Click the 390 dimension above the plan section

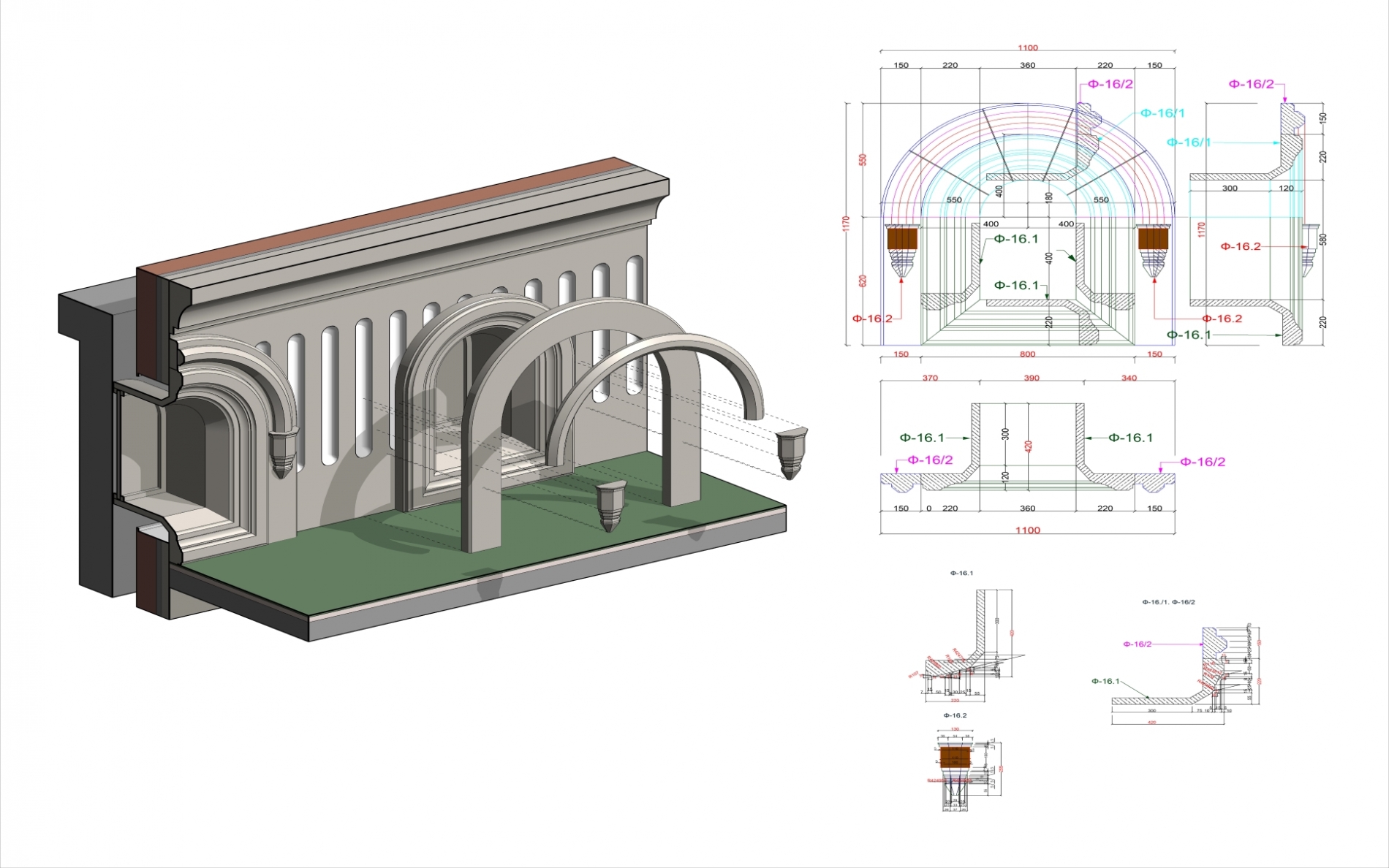coord(1031,378)
